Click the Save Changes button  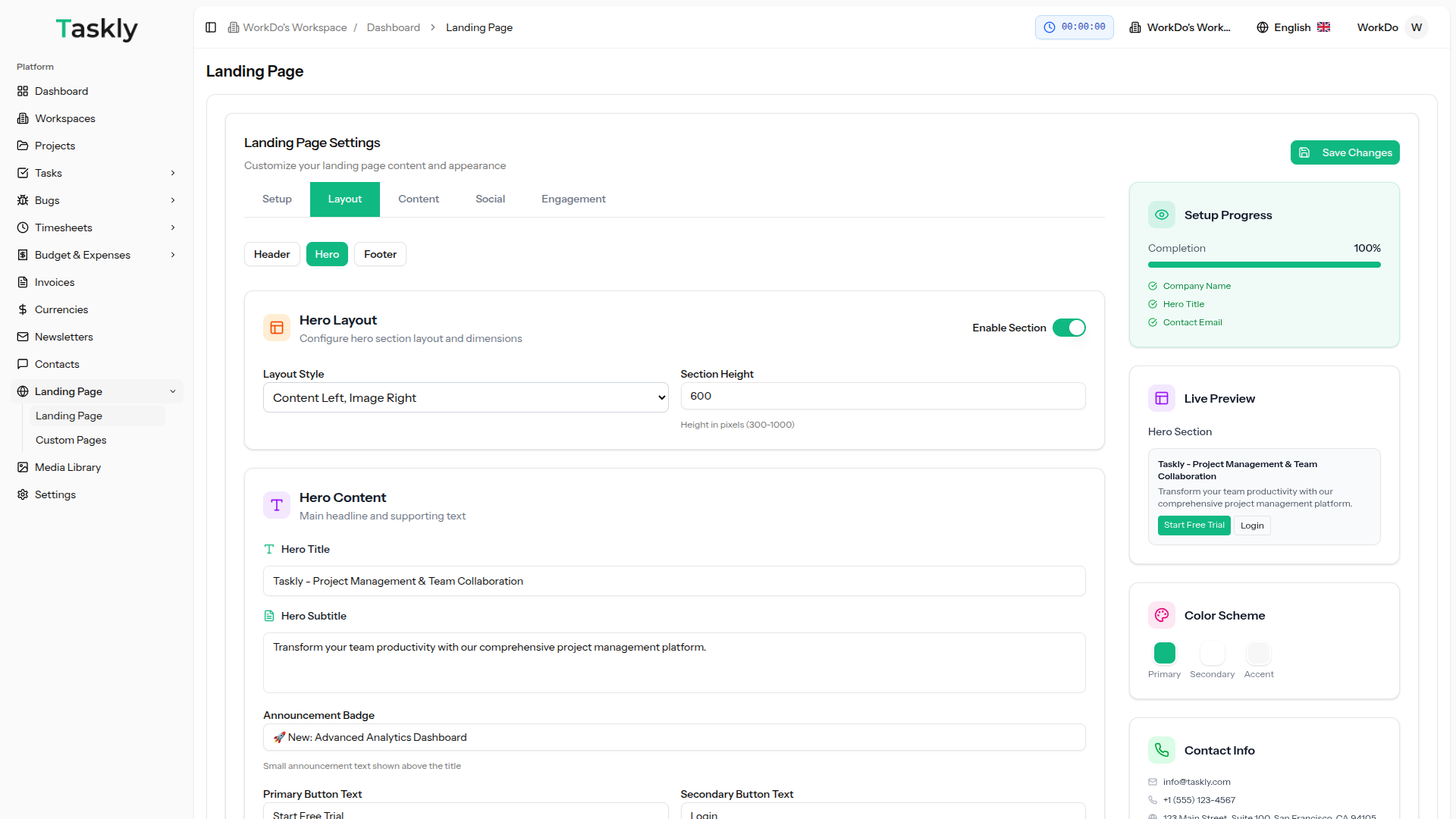[1345, 152]
